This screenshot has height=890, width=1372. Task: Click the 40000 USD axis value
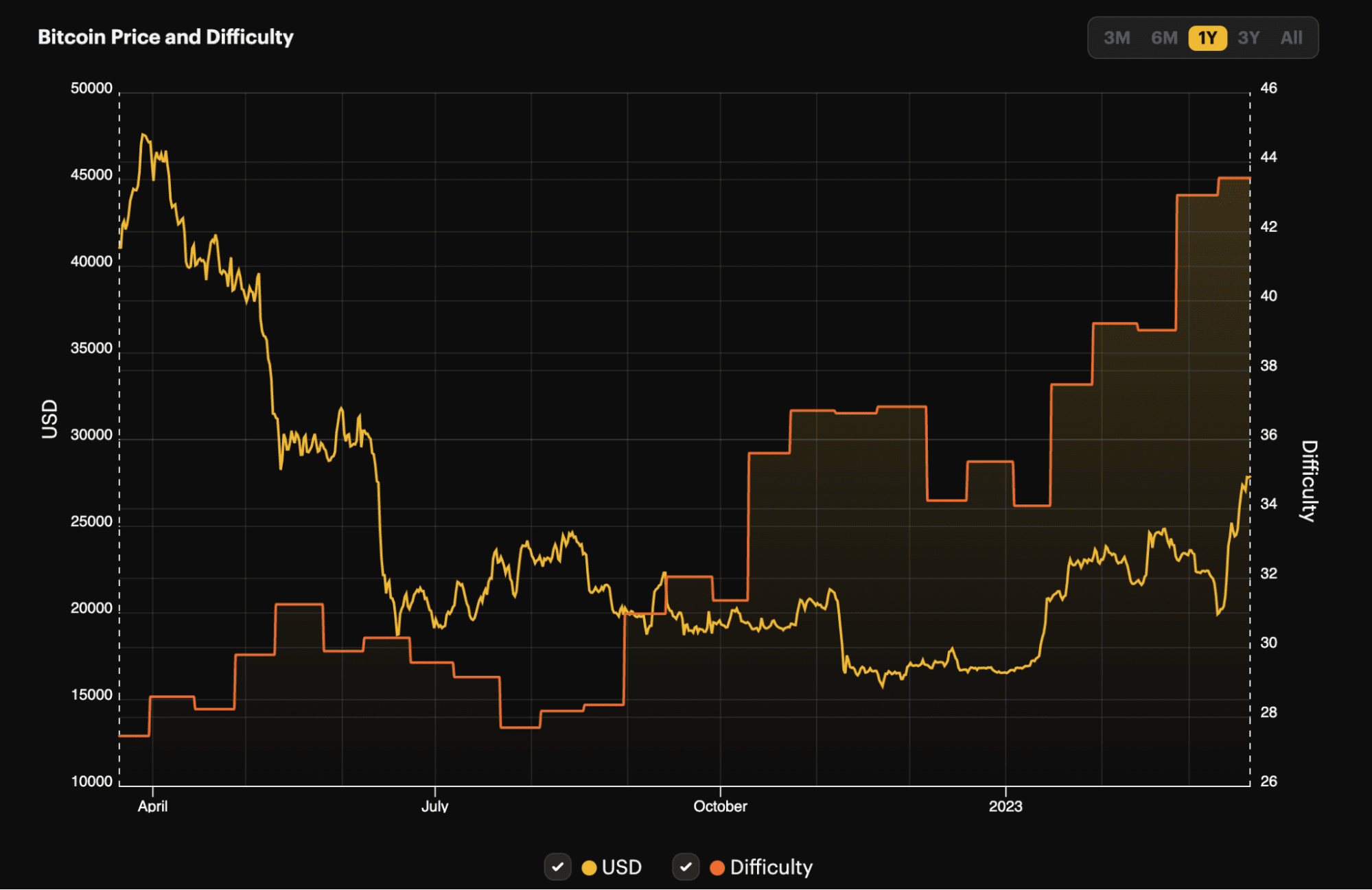(x=91, y=261)
